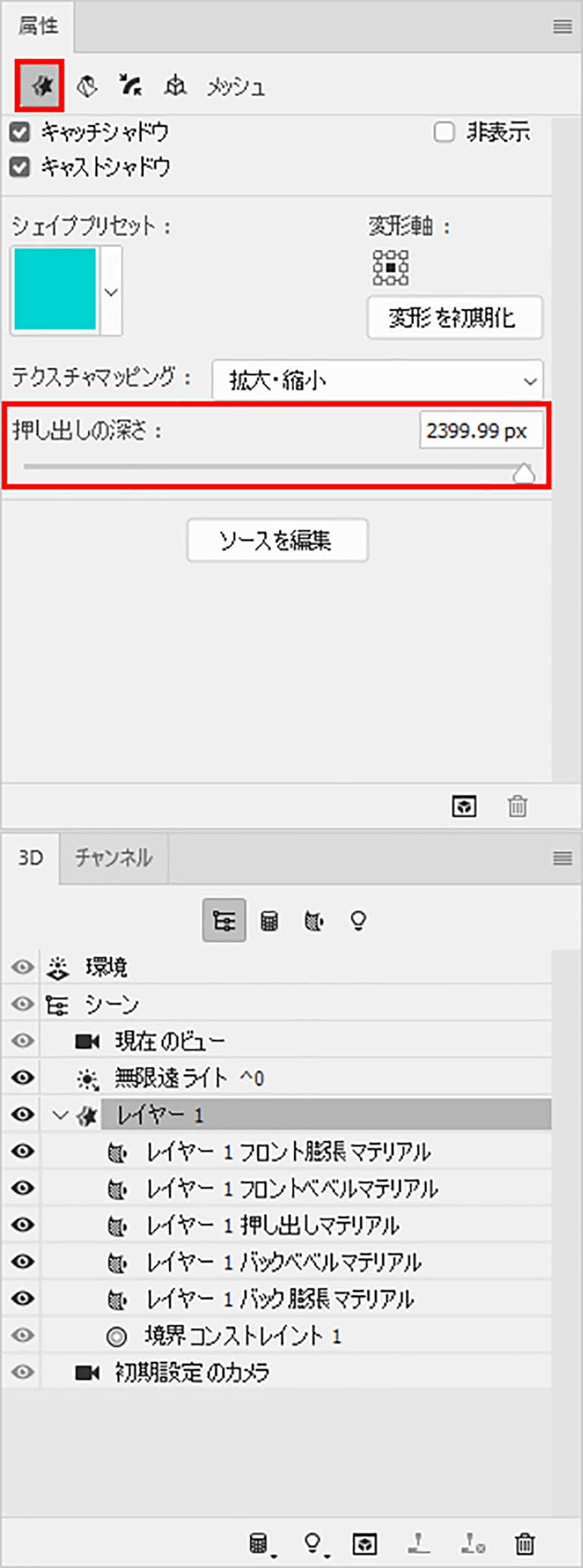Open the テクスチャマッピング dropdown

point(377,380)
